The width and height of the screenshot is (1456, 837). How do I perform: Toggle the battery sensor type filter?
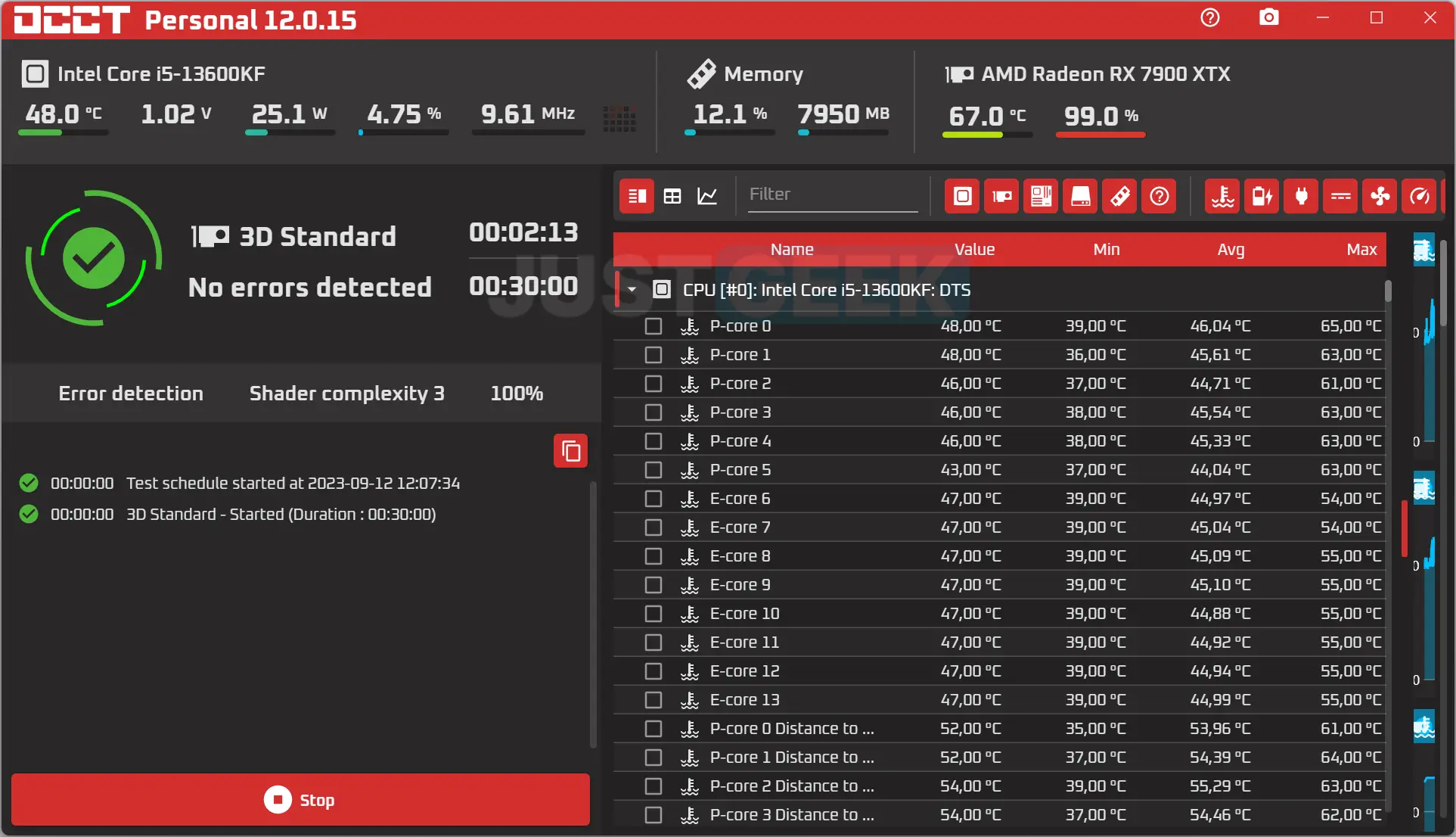tap(1262, 197)
